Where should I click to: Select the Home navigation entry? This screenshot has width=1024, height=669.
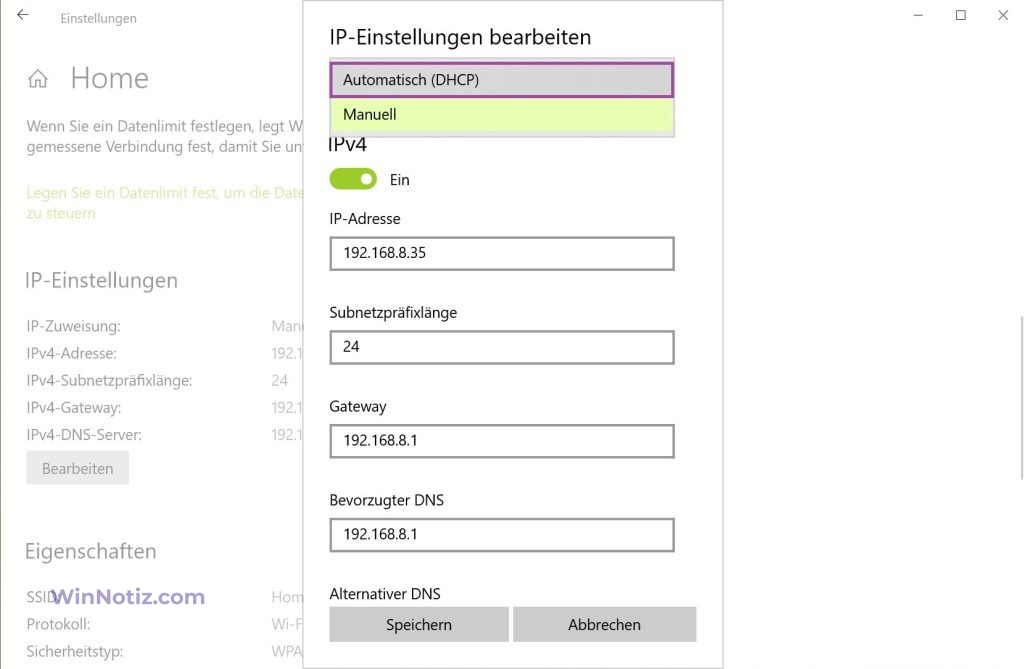click(x=109, y=77)
